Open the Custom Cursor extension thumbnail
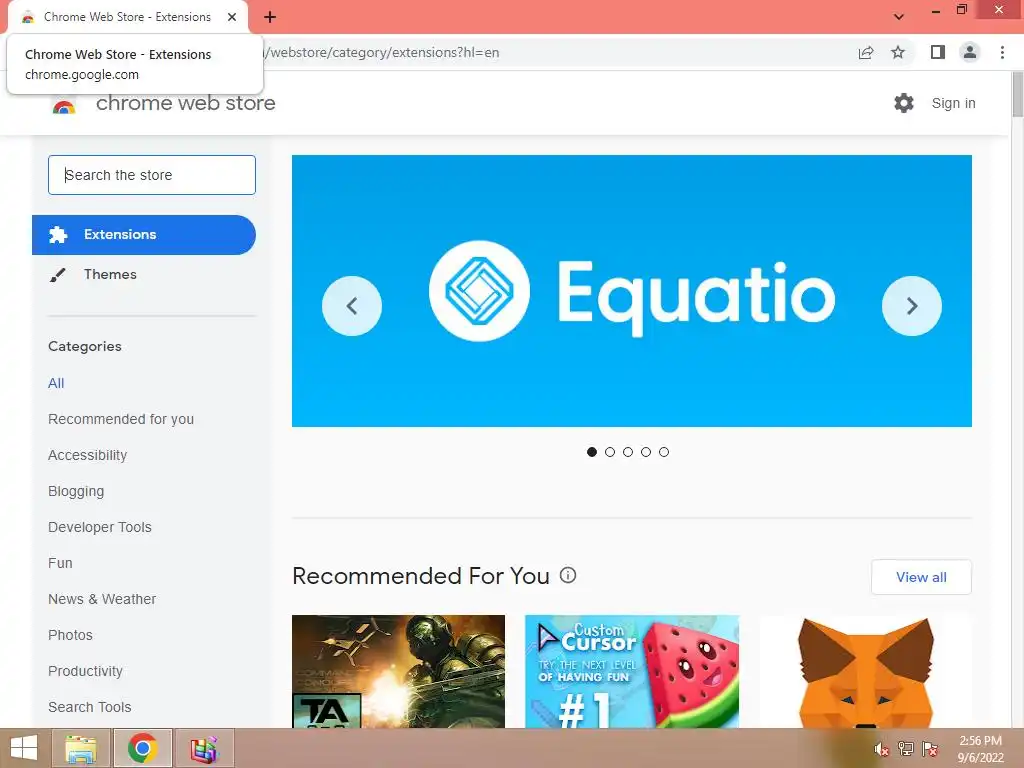 tap(632, 671)
